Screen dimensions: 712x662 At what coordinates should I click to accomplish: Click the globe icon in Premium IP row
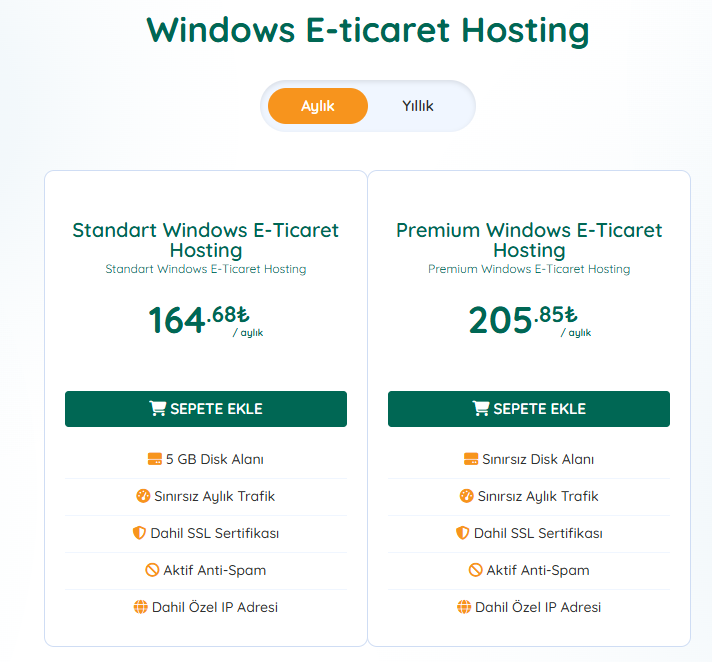pos(464,607)
